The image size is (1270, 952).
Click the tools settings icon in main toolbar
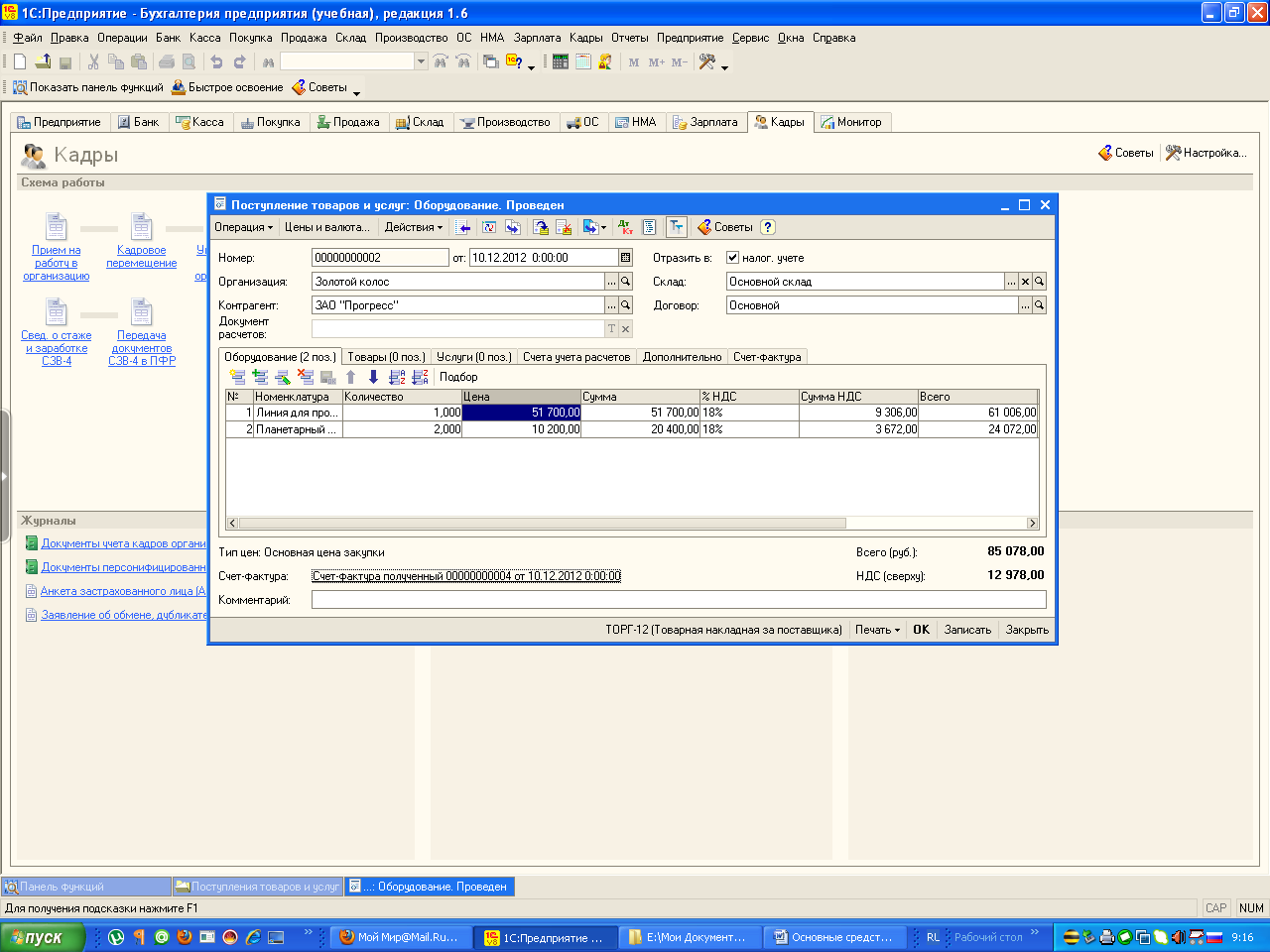(x=706, y=61)
